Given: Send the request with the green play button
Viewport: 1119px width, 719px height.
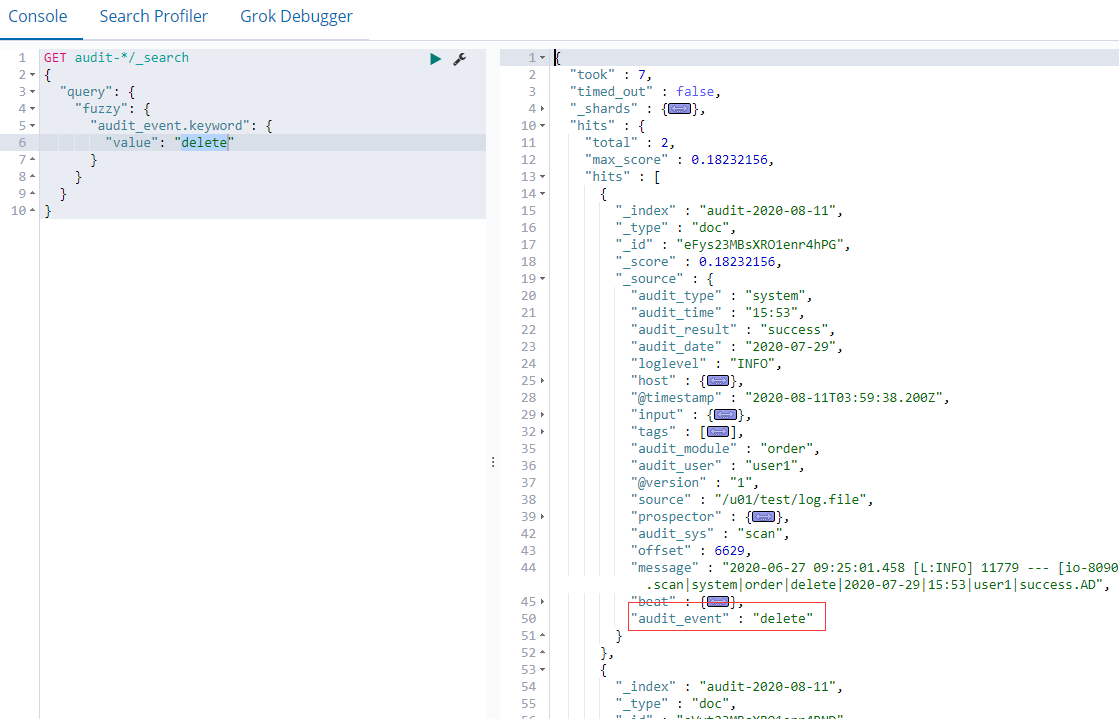Looking at the screenshot, I should point(435,59).
